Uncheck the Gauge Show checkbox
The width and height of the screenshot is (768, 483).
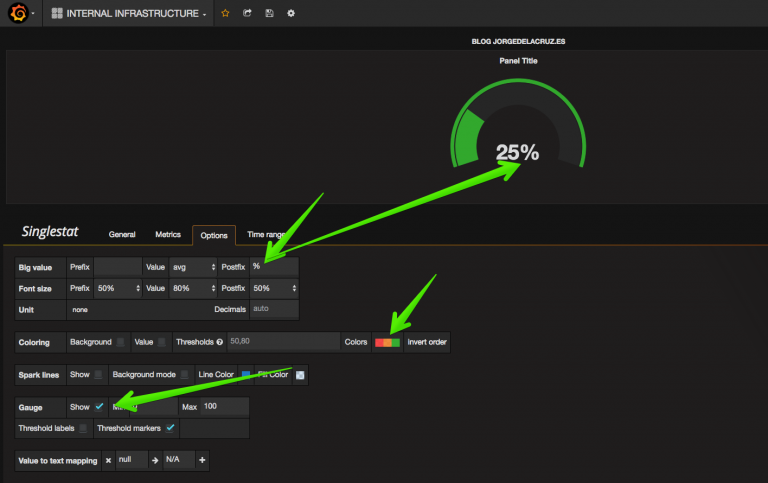(x=99, y=407)
